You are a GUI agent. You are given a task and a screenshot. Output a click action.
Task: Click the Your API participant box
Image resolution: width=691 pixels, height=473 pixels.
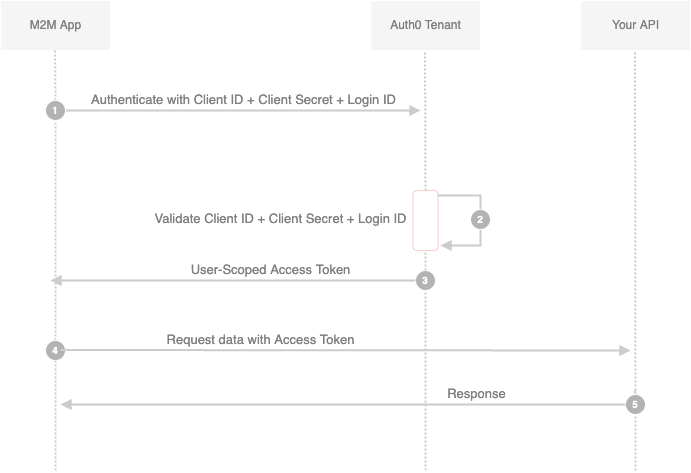click(636, 25)
